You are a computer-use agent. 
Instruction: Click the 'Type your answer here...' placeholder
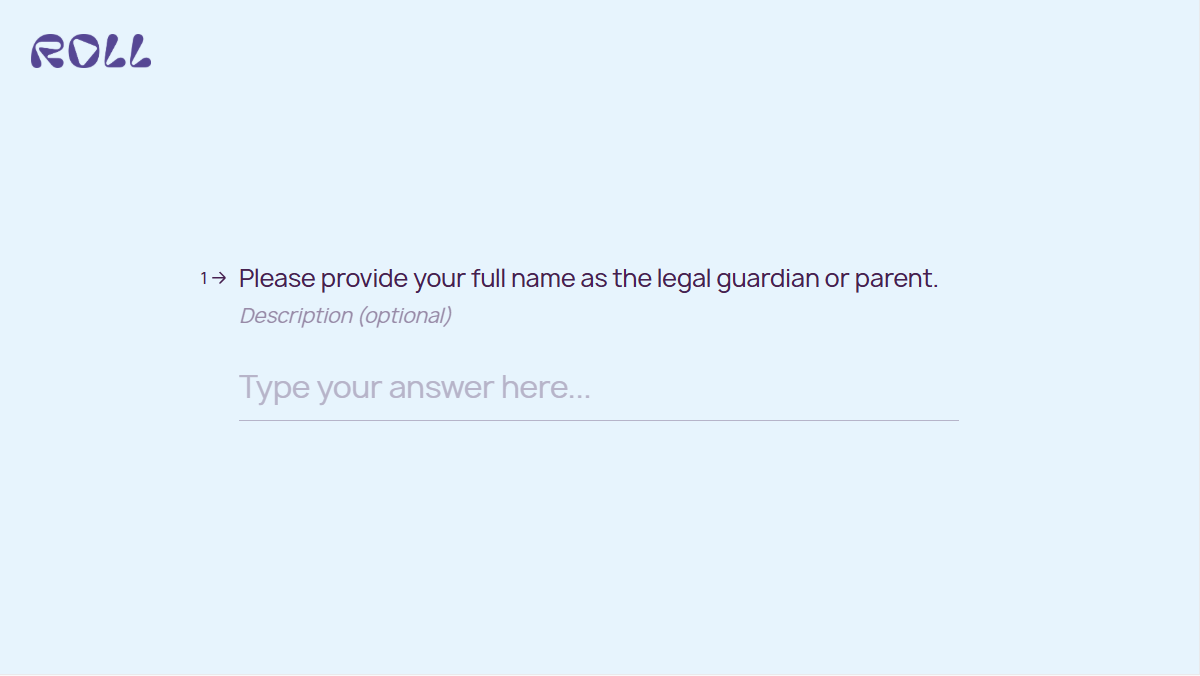click(x=414, y=387)
